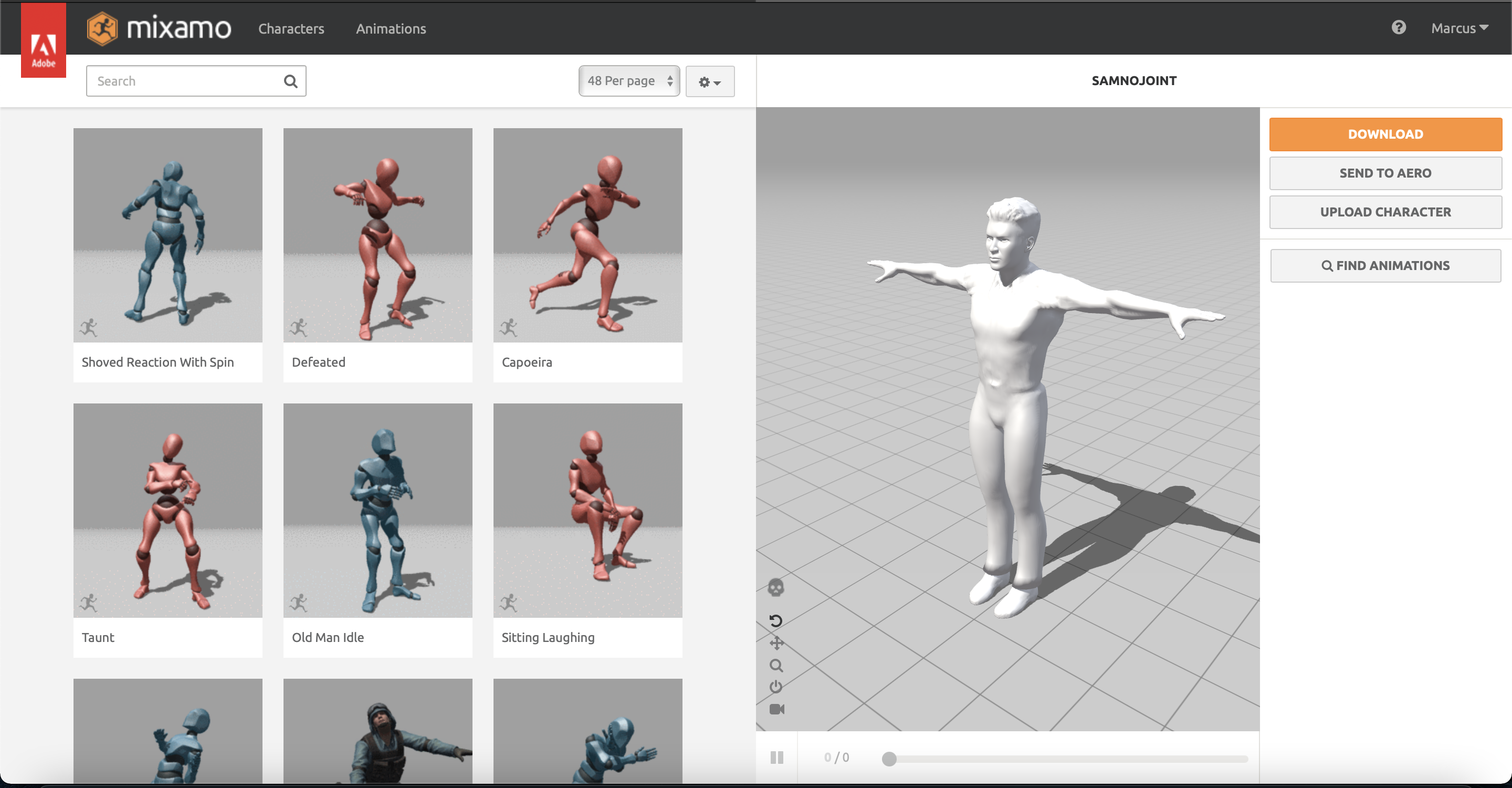Click the Old Man Idle label
Screen dimensions: 1512x788
[x=328, y=638]
